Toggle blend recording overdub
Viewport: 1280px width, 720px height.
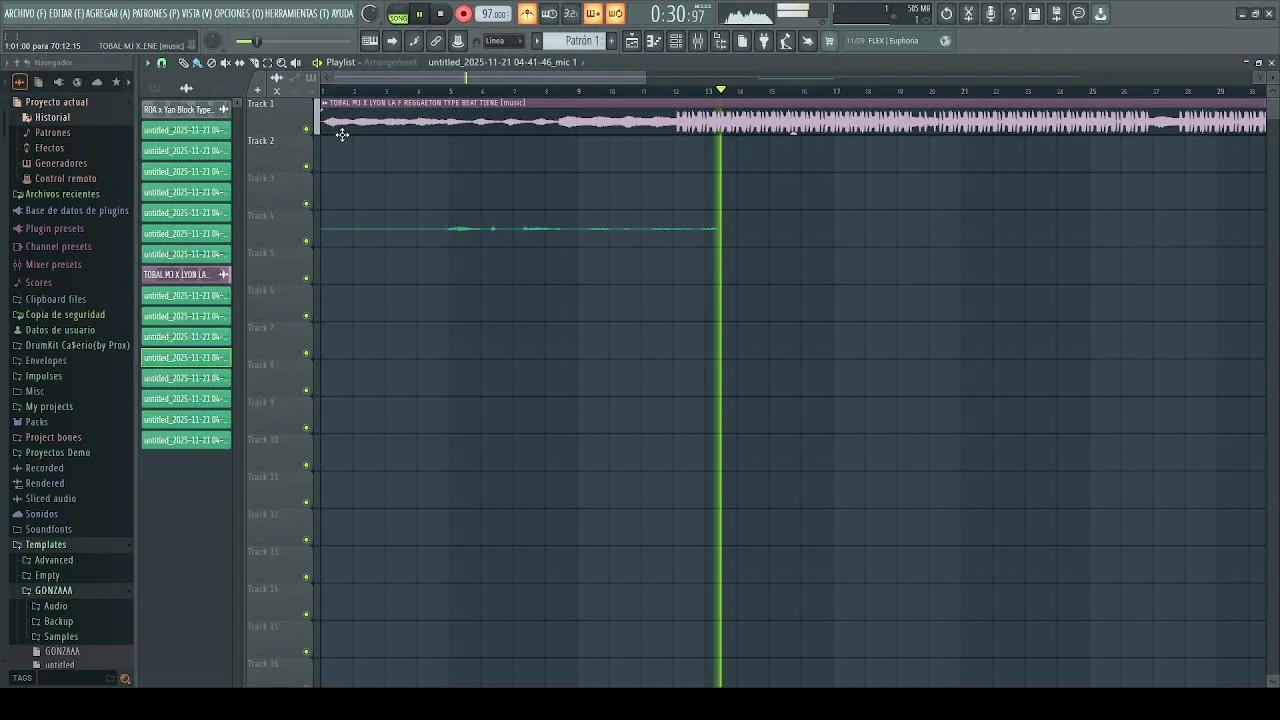(593, 14)
